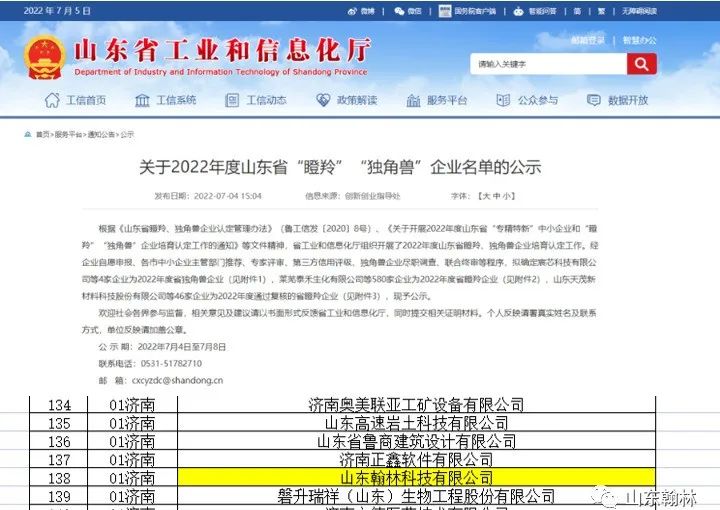Click the source text 创新创业指导处
Viewport: 720px width, 510px height.
[x=372, y=196]
